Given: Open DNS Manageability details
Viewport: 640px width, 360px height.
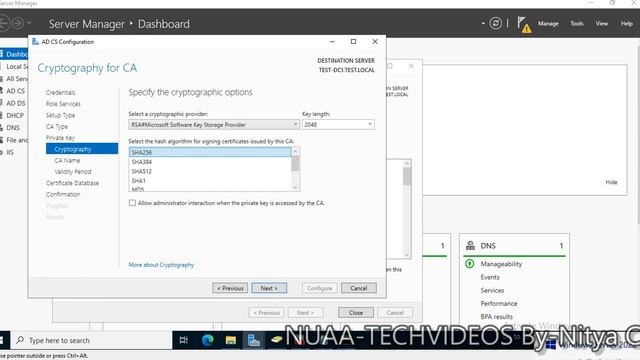Looking at the screenshot, I should click(x=501, y=264).
